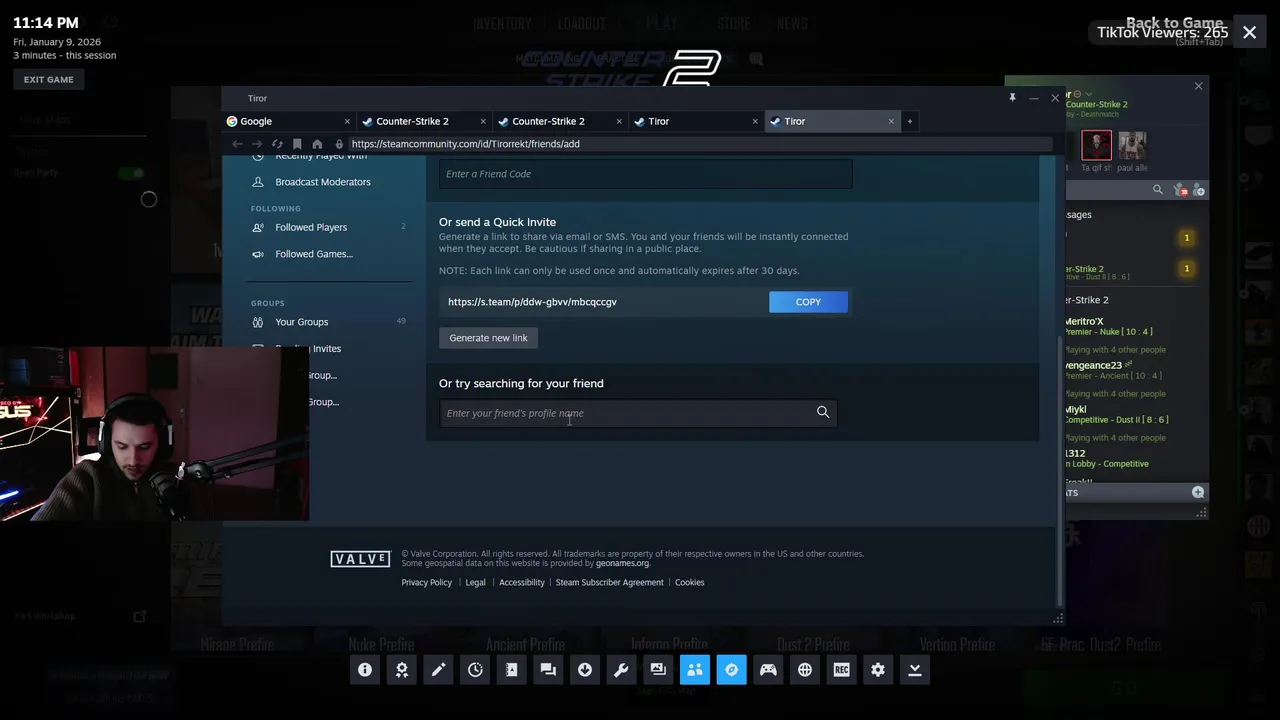Open the Accessibility footer link
The height and width of the screenshot is (720, 1280).
522,582
